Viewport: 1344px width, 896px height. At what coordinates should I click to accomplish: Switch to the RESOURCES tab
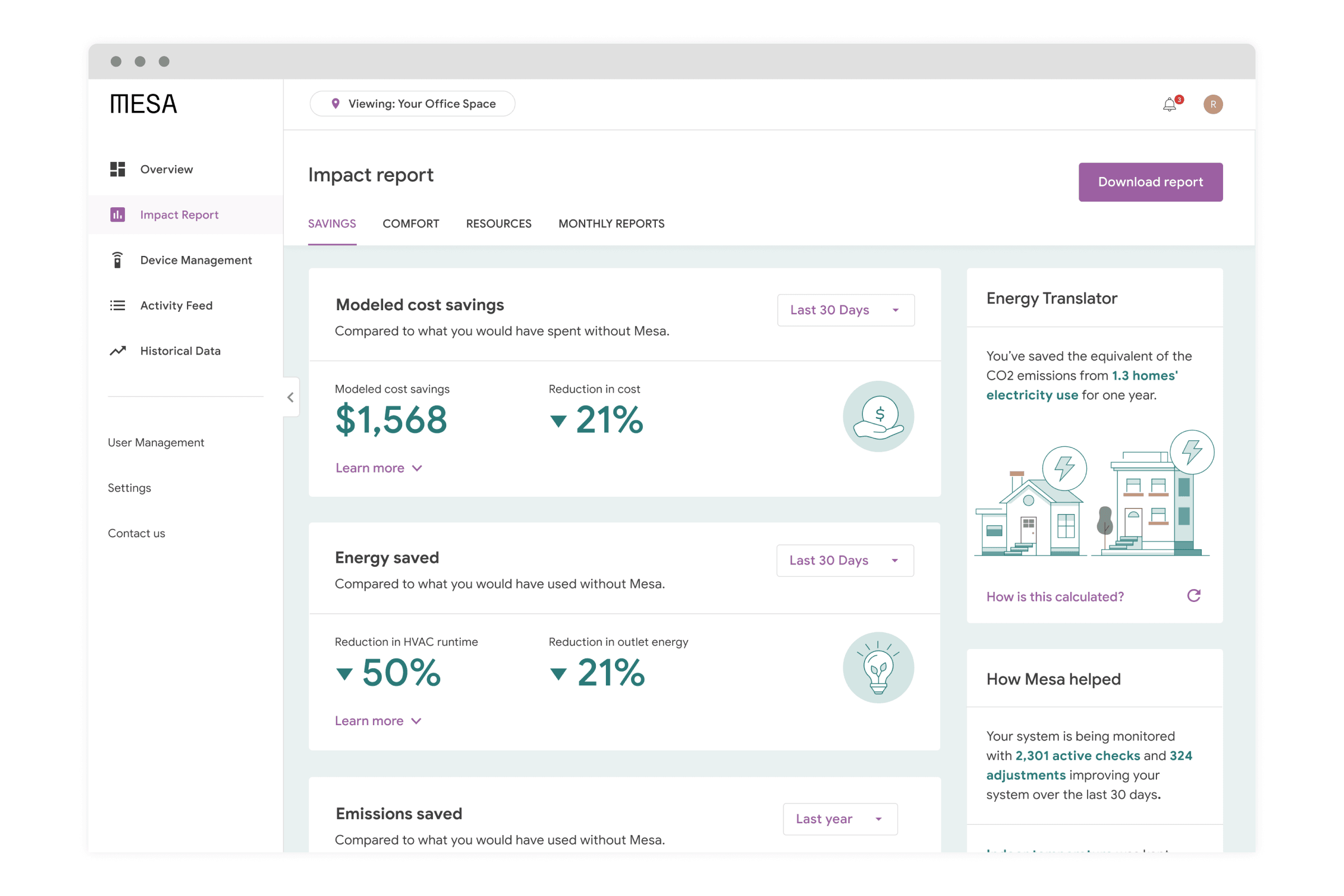point(499,224)
